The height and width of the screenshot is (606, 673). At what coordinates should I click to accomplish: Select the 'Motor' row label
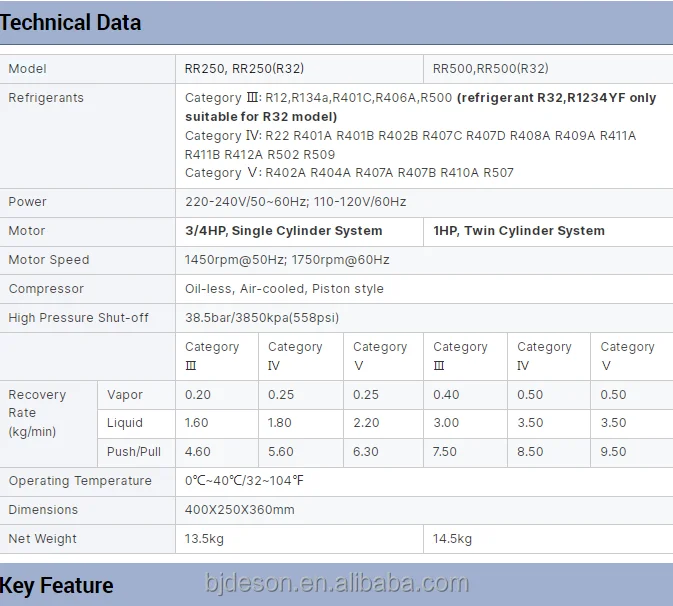[27, 231]
